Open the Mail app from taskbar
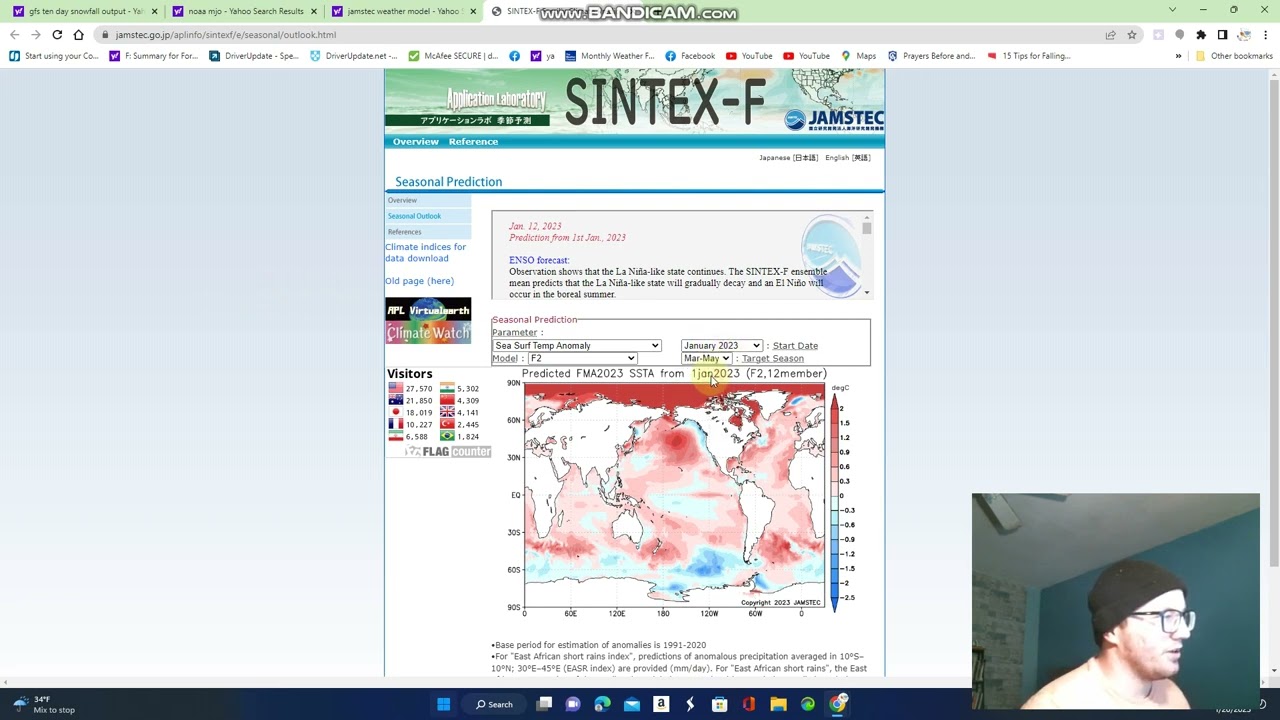 click(x=632, y=704)
